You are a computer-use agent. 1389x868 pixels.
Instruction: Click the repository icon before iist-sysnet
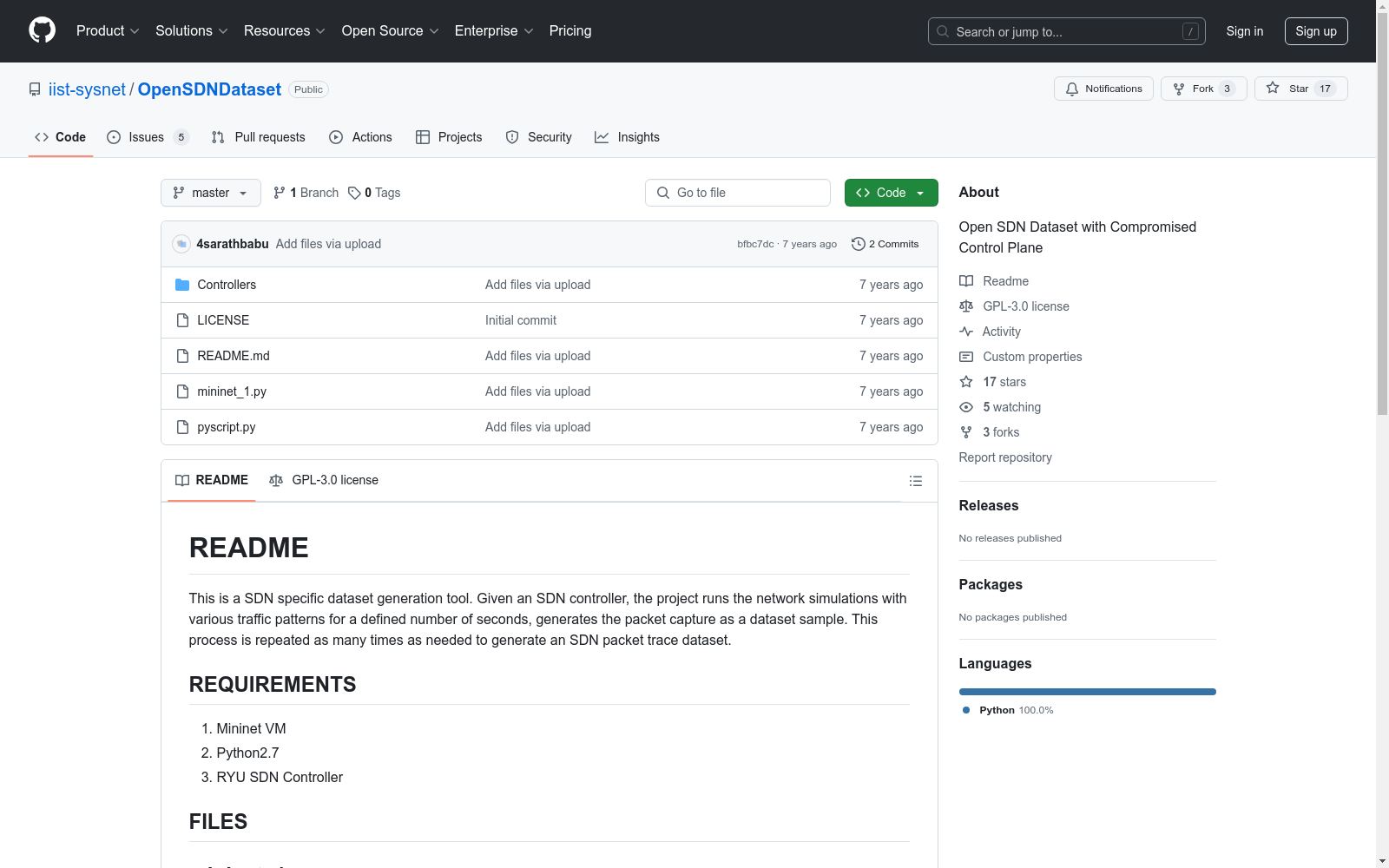click(x=35, y=89)
